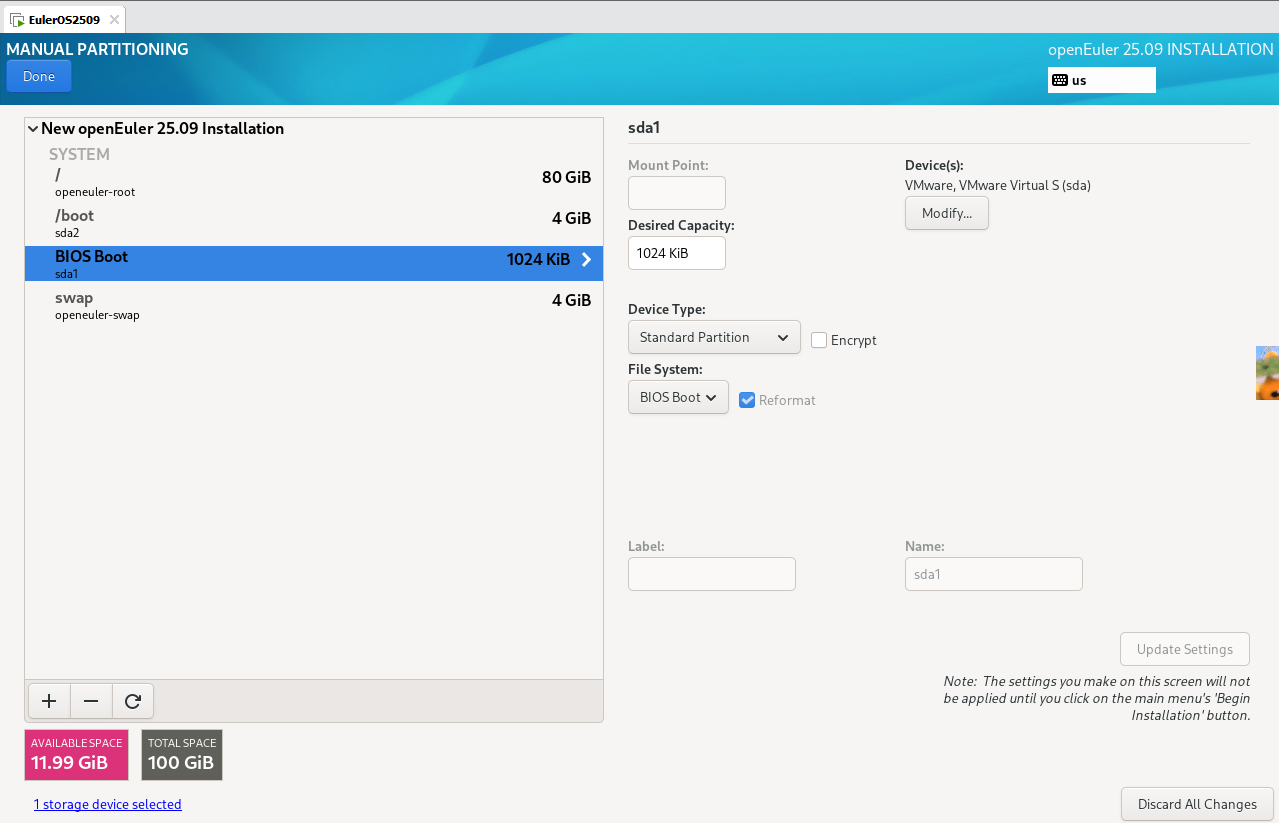Click the Label input field
This screenshot has width=1279, height=823.
(x=712, y=574)
